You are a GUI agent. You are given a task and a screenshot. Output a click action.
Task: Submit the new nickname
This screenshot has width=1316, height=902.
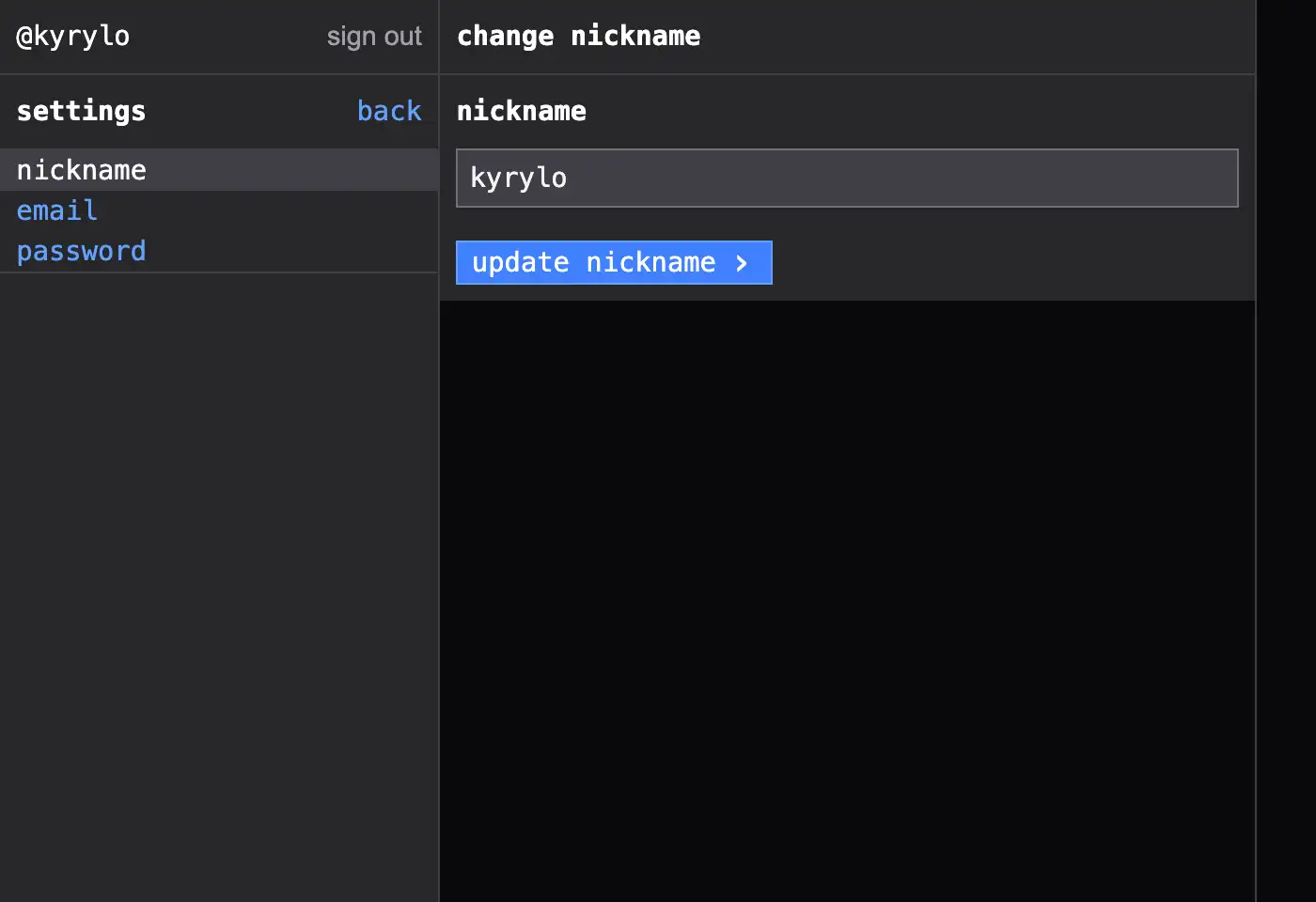coord(613,263)
